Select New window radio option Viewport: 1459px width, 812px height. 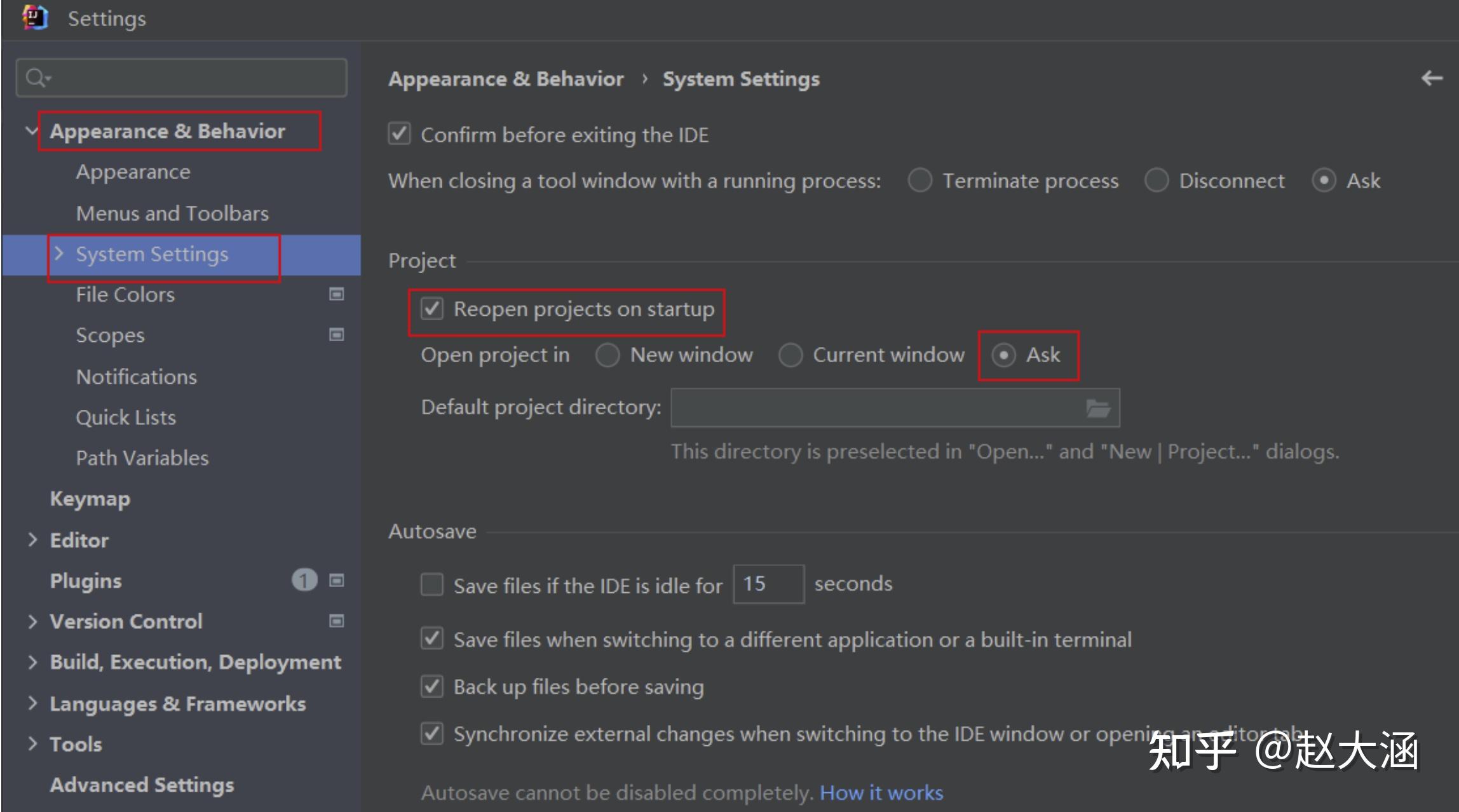pyautogui.click(x=607, y=355)
